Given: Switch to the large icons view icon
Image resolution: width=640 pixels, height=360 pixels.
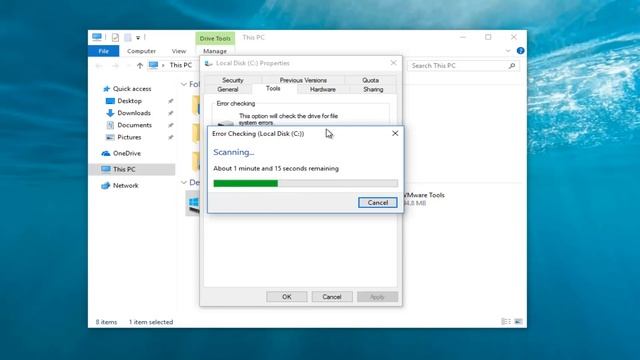Looking at the screenshot, I should (518, 322).
